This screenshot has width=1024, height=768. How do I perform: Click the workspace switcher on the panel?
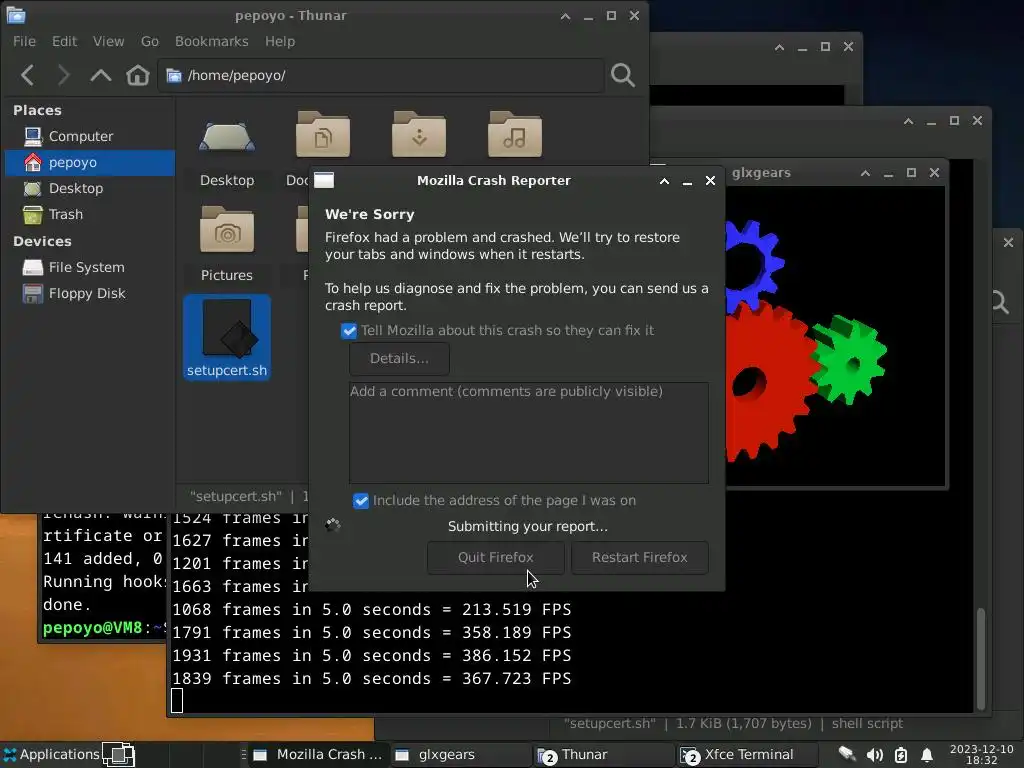point(118,754)
